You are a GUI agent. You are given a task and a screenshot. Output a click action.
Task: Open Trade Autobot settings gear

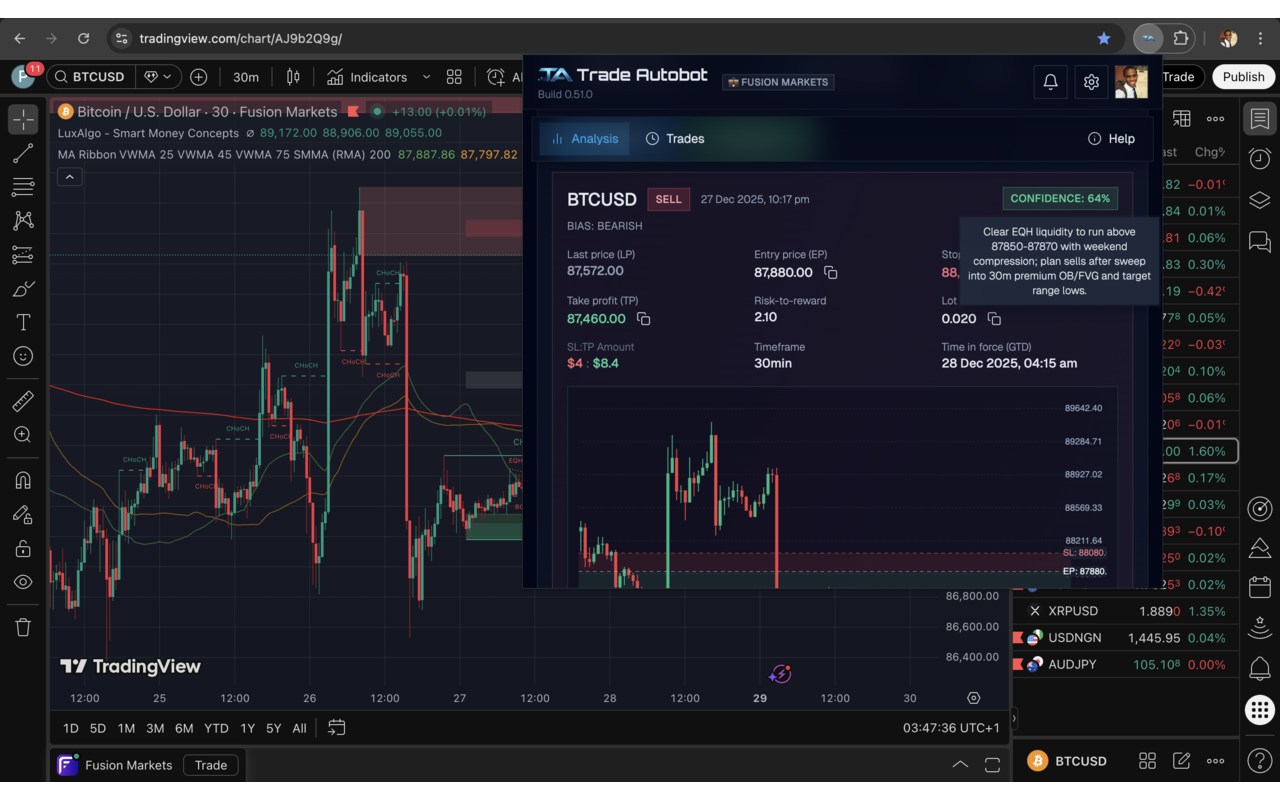[1092, 82]
